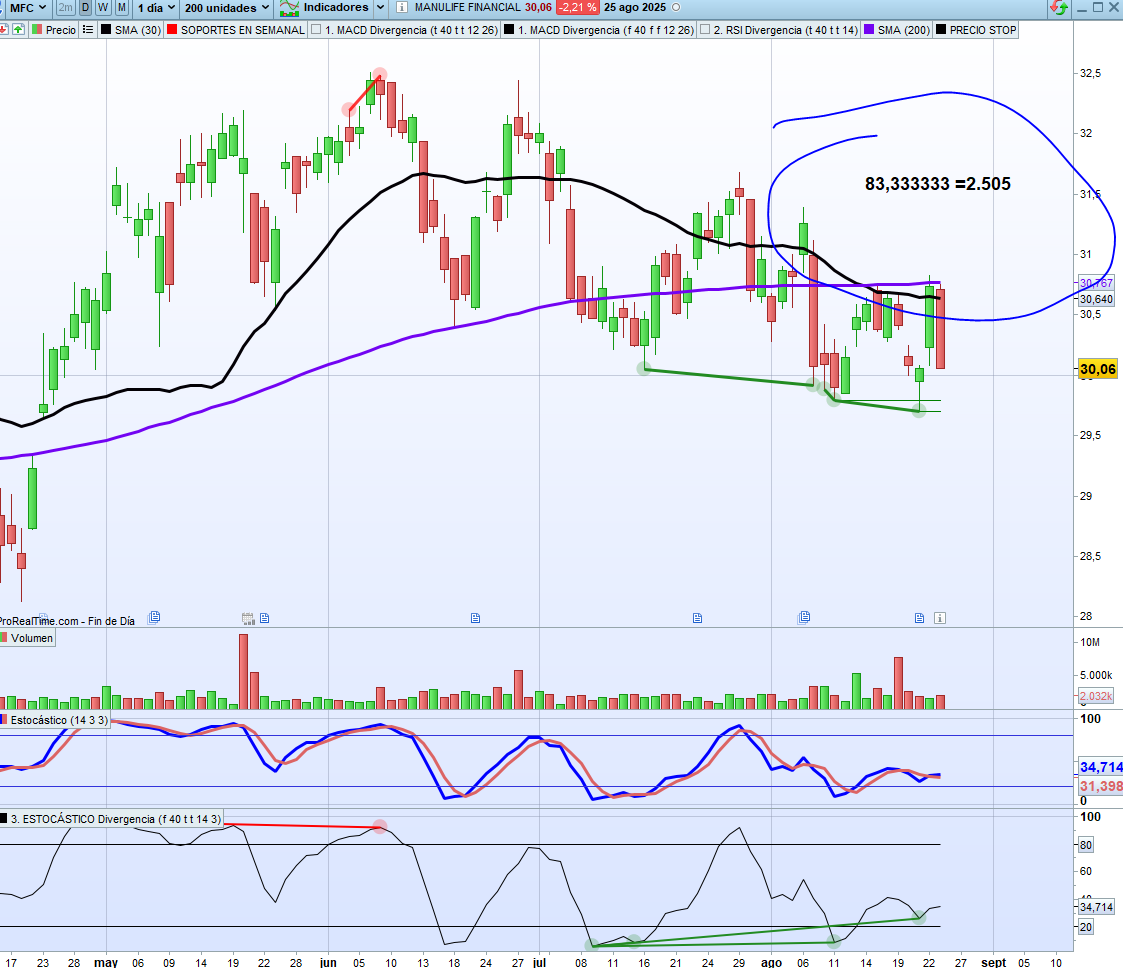This screenshot has height=968, width=1123.
Task: Click the SMA (200) indicator label
Action: (904, 30)
